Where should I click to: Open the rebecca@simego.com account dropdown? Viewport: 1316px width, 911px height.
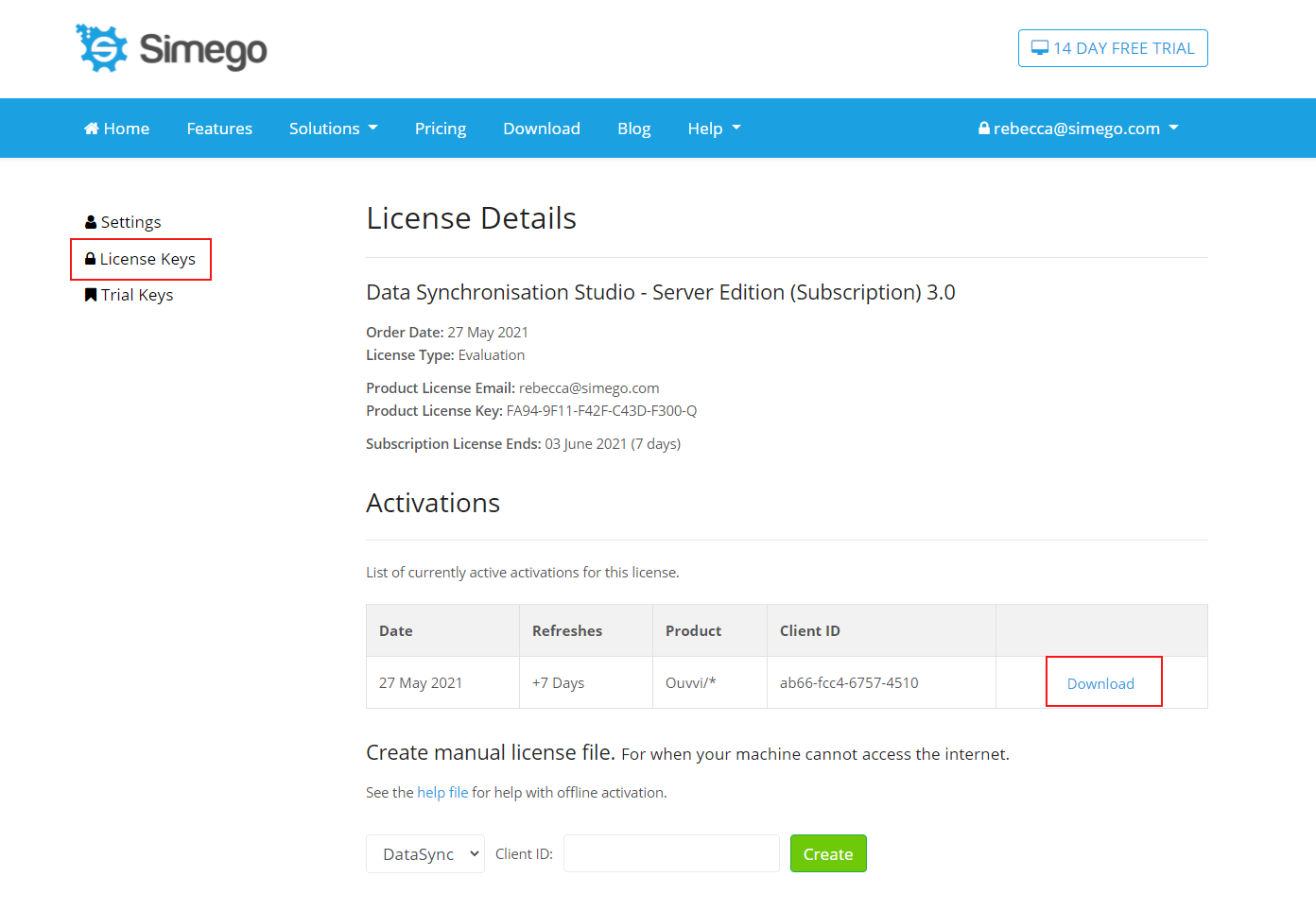[1079, 129]
